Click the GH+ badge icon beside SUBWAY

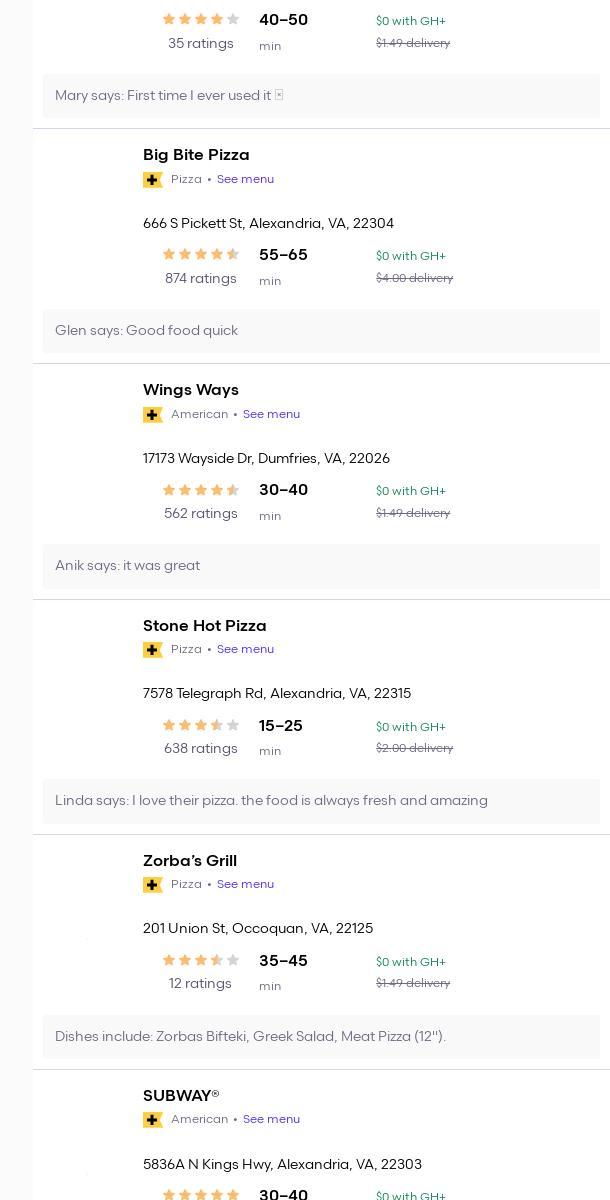point(153,1120)
